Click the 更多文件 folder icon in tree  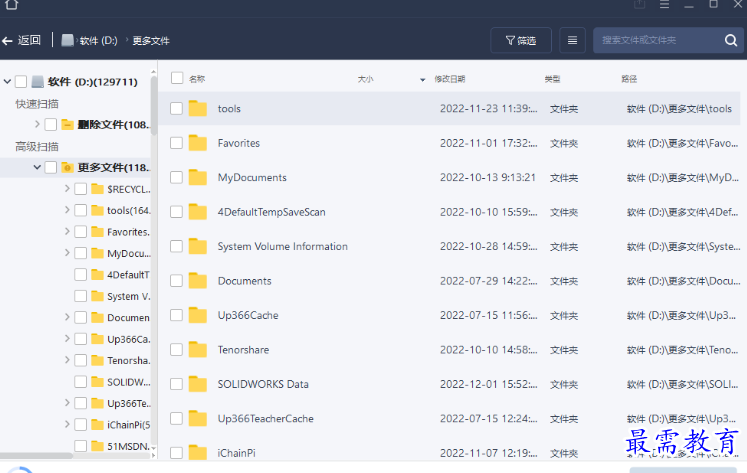[x=68, y=168]
